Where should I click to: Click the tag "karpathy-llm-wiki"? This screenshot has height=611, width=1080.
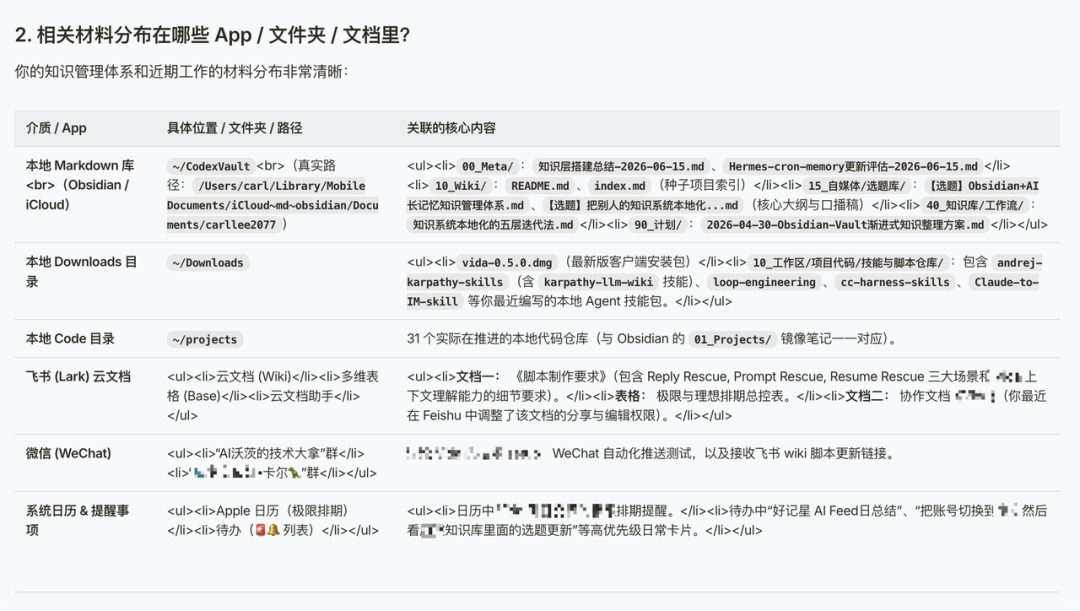pos(598,282)
